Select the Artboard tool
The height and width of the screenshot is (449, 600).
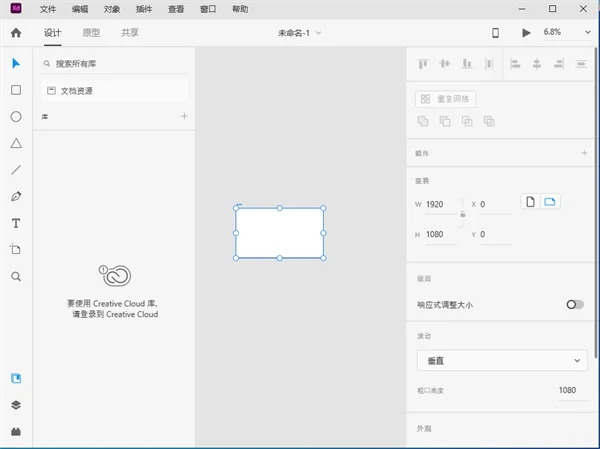pyautogui.click(x=16, y=250)
